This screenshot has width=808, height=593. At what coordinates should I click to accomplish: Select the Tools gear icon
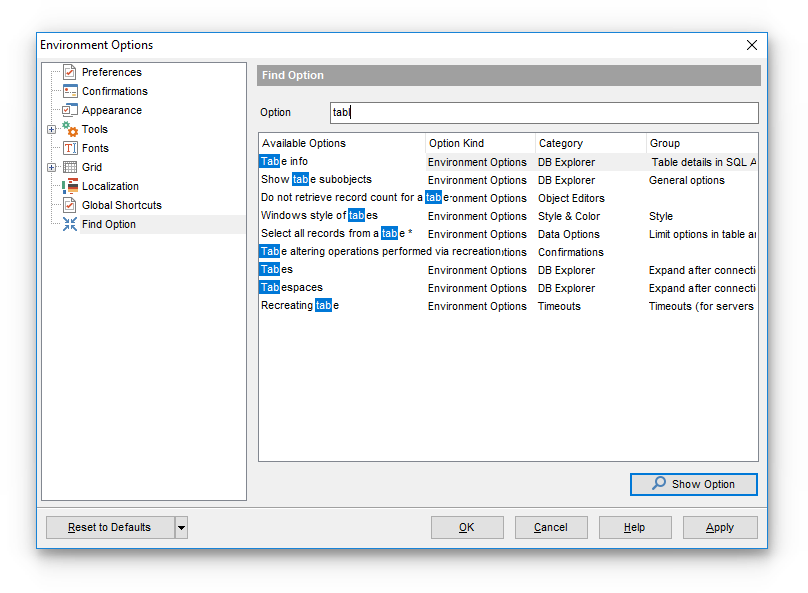click(x=69, y=129)
